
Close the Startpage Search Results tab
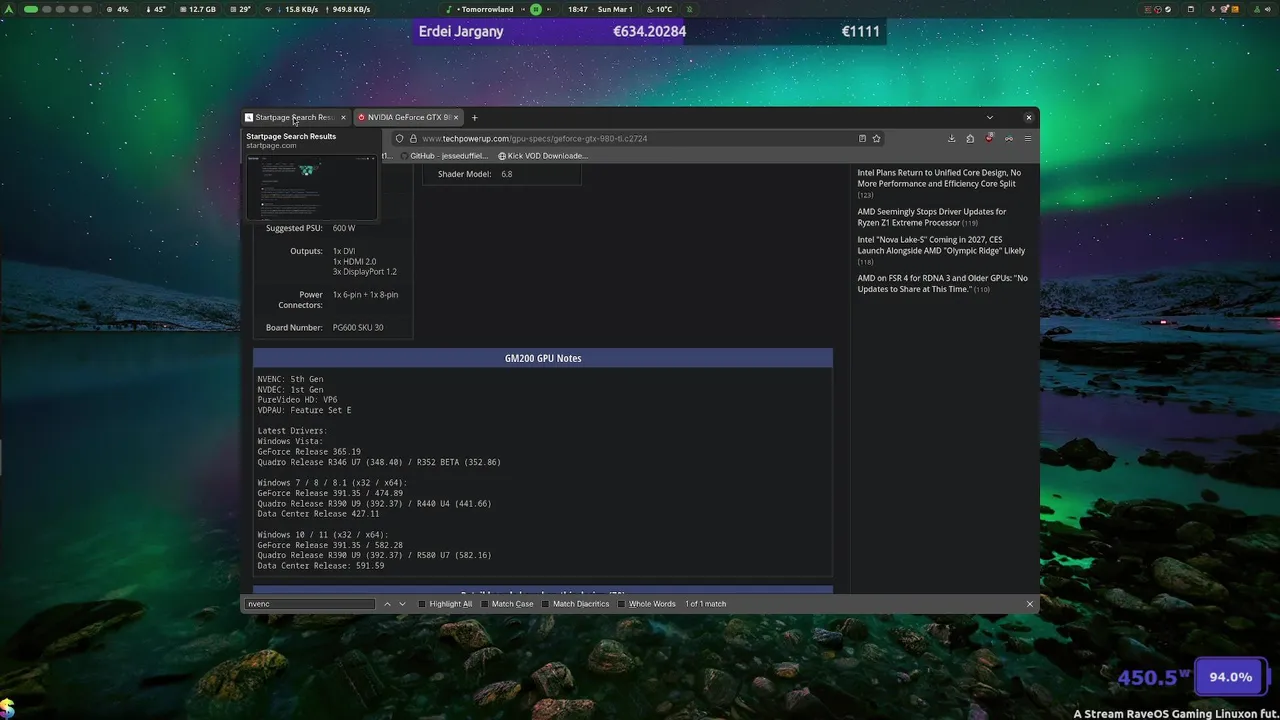click(343, 117)
